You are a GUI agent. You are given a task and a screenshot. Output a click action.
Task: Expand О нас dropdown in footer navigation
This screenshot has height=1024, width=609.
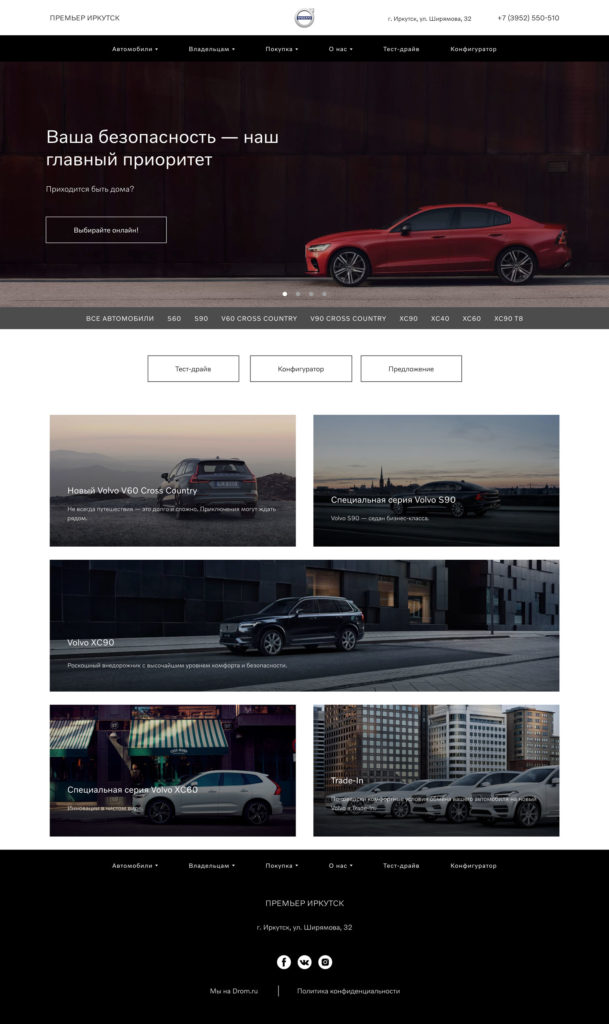pyautogui.click(x=340, y=865)
